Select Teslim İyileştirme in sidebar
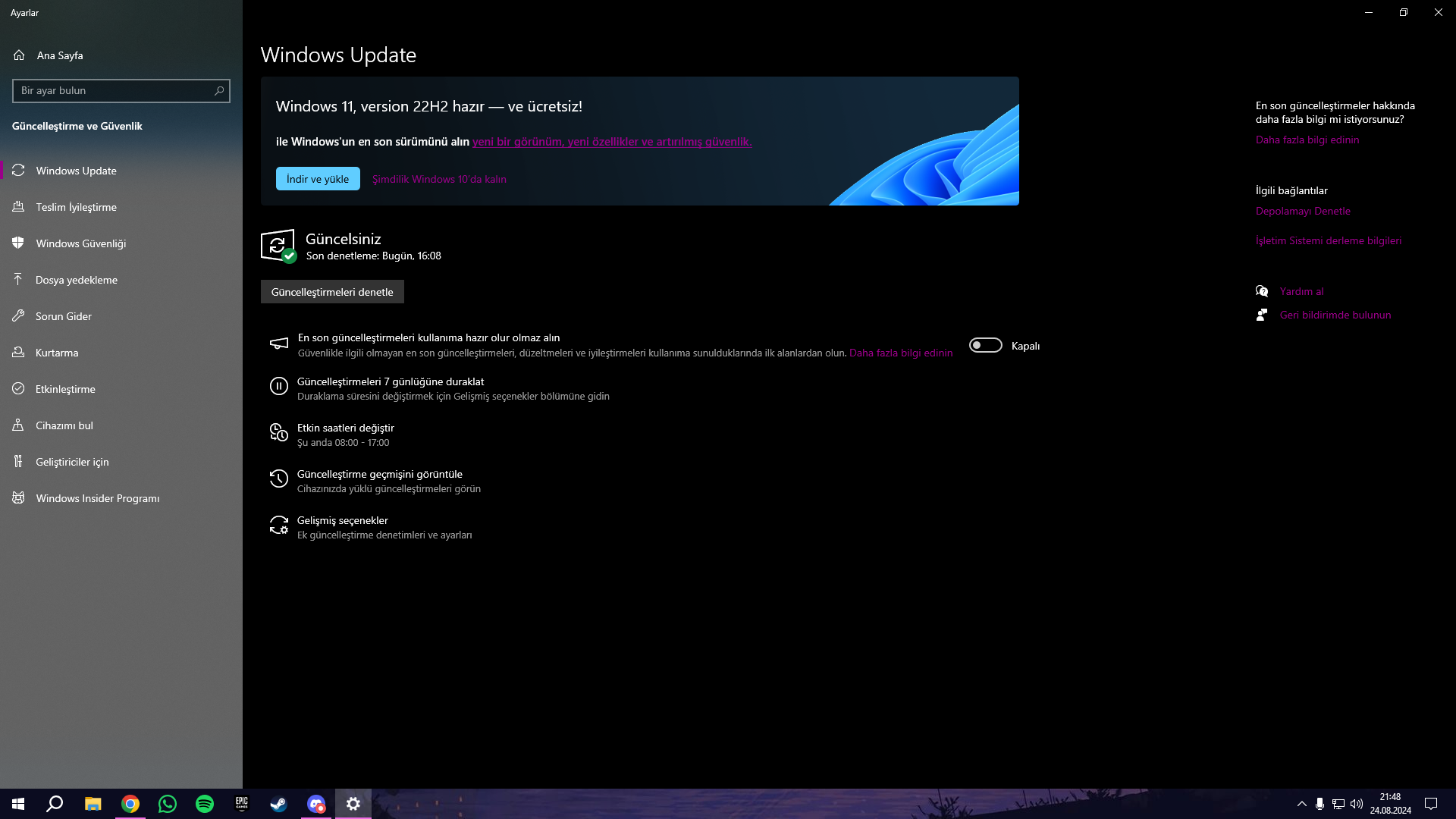The width and height of the screenshot is (1456, 819). click(76, 207)
